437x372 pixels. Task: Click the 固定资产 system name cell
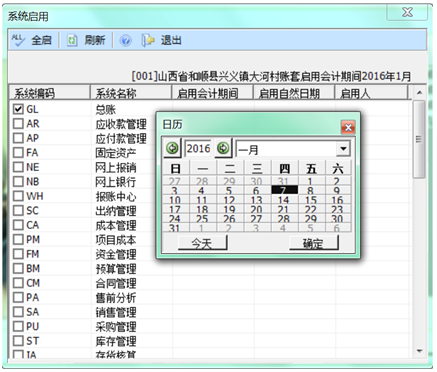116,153
